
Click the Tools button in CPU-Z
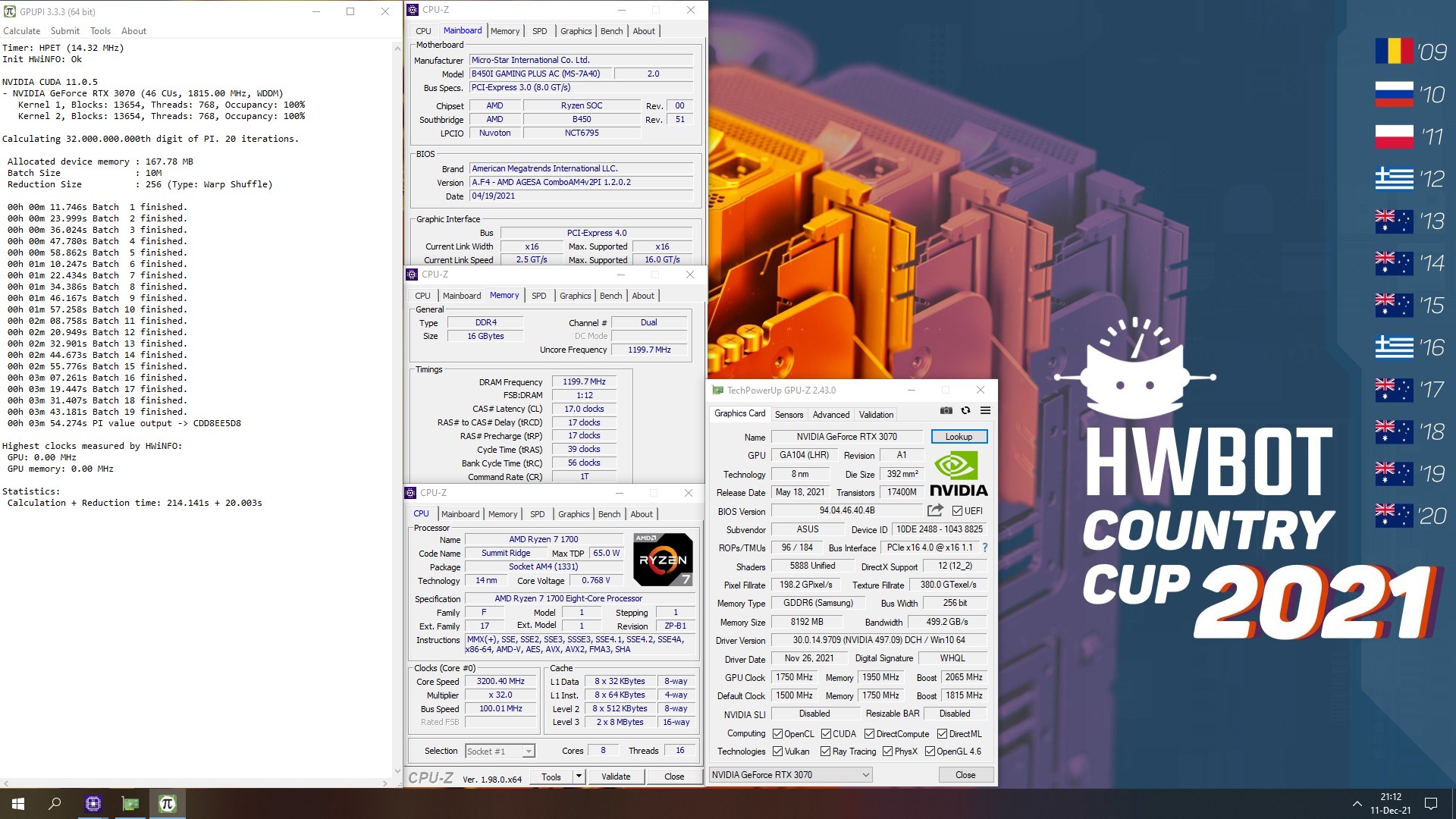(x=551, y=777)
